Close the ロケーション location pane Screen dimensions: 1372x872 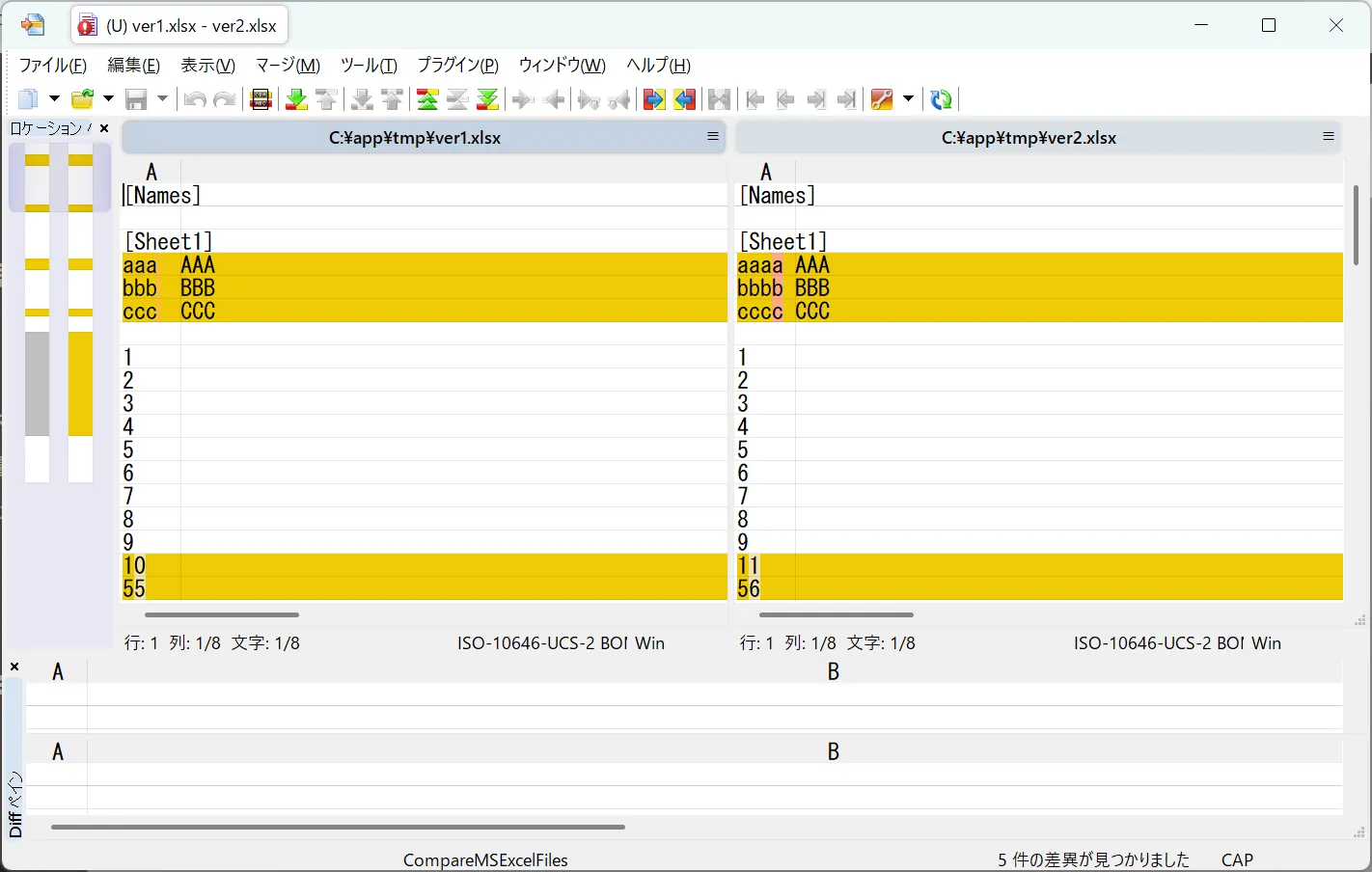click(104, 128)
